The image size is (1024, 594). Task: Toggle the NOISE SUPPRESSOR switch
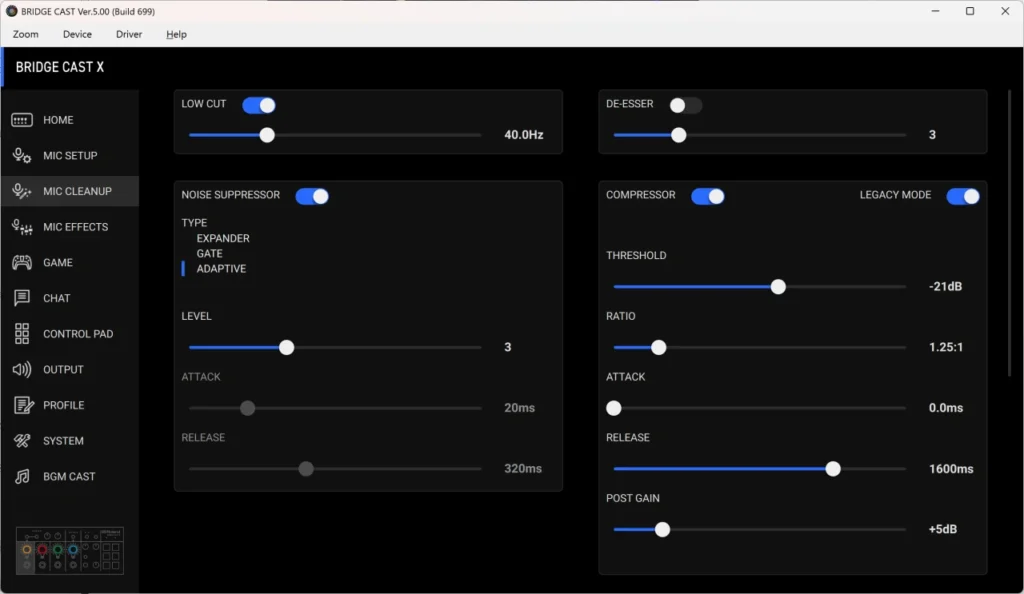click(312, 196)
